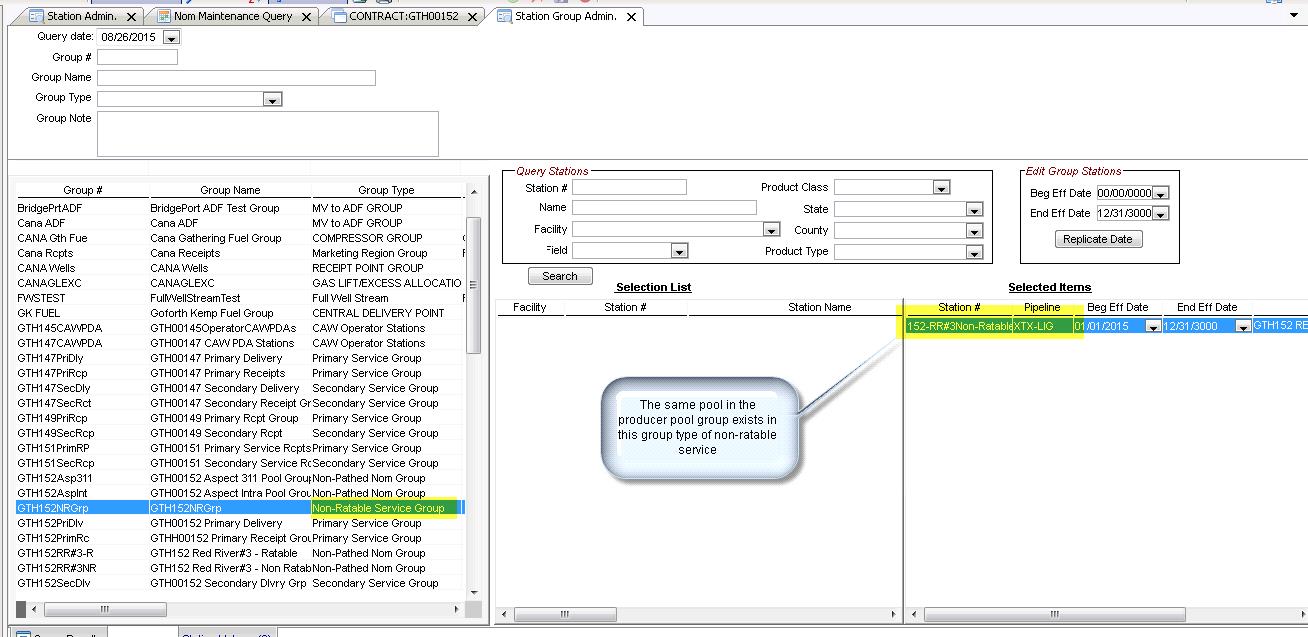
Task: Open the Beg Eff Date dropdown arrow
Action: 1160,194
